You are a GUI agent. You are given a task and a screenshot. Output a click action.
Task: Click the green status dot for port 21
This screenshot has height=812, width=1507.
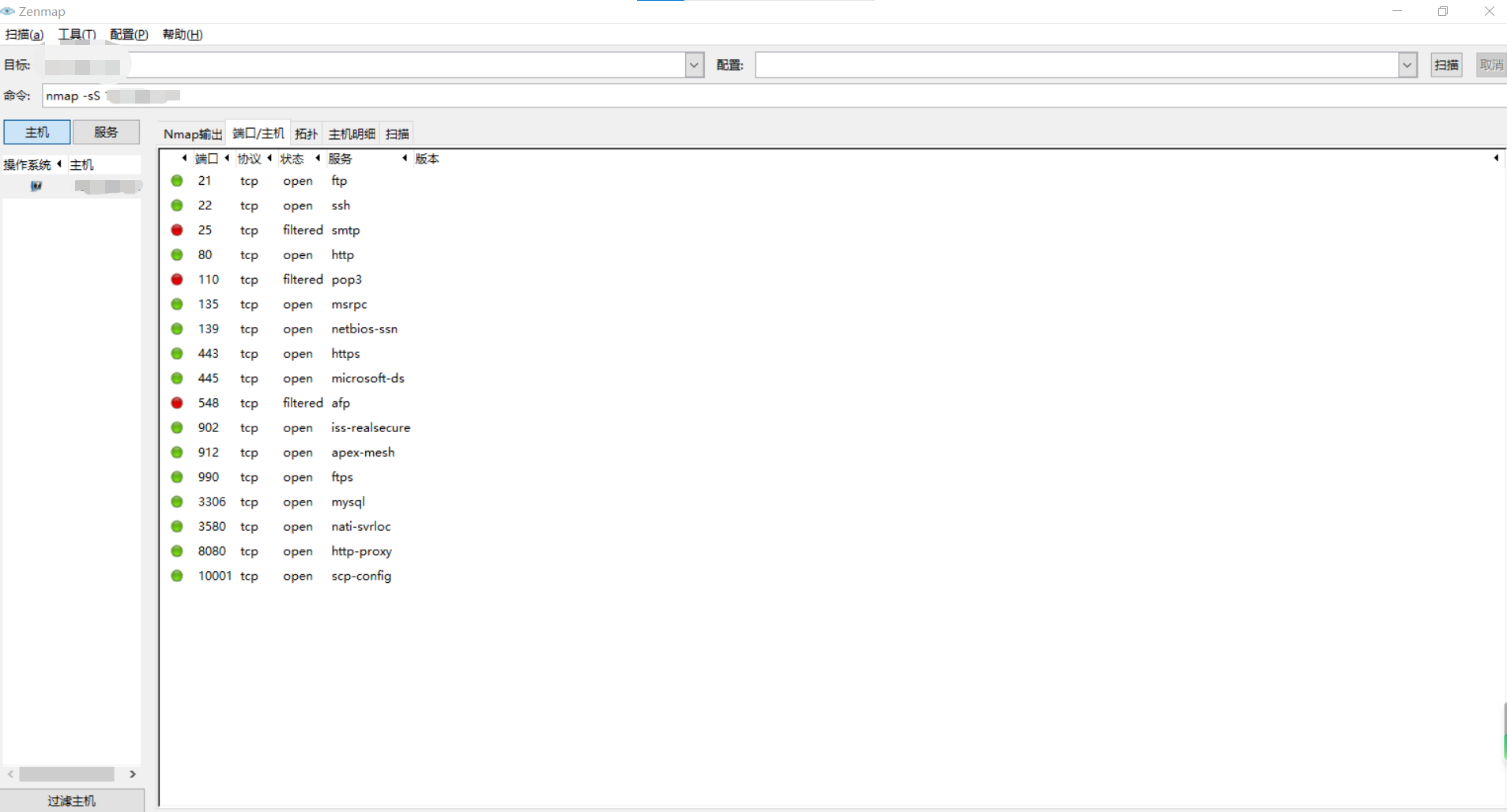coord(177,181)
